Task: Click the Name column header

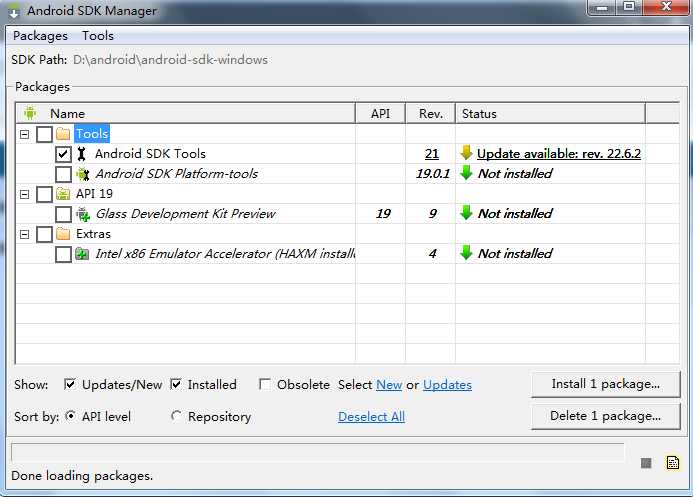Action: [x=186, y=114]
